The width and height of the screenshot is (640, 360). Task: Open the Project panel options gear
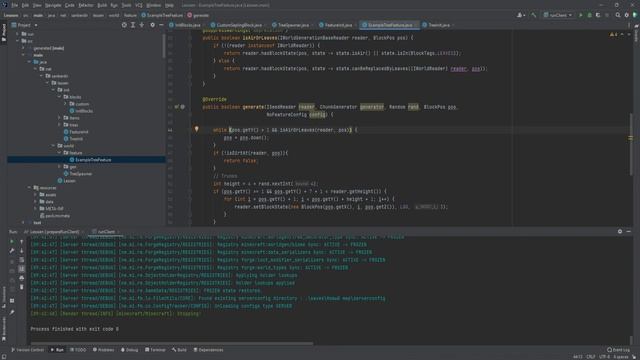click(152, 25)
